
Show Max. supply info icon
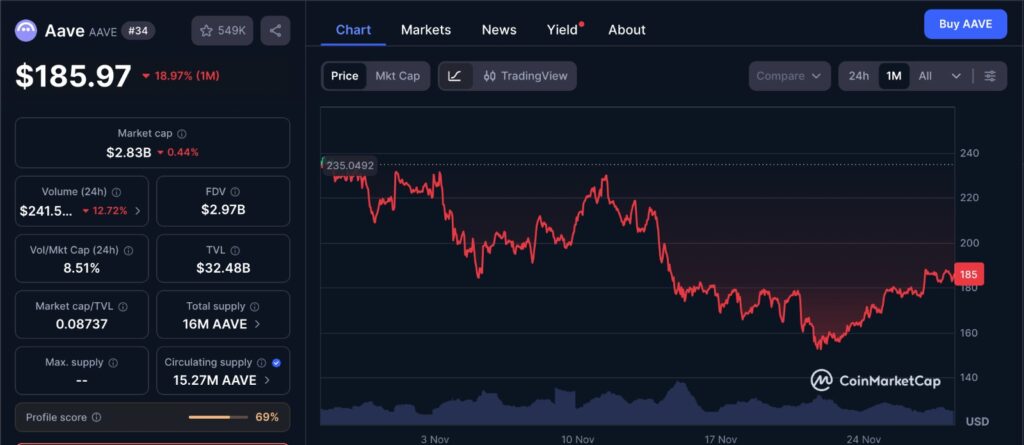[113, 363]
